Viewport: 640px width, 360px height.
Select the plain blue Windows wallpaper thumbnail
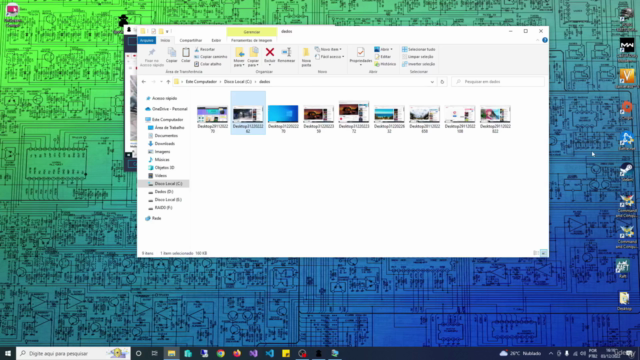coord(283,114)
